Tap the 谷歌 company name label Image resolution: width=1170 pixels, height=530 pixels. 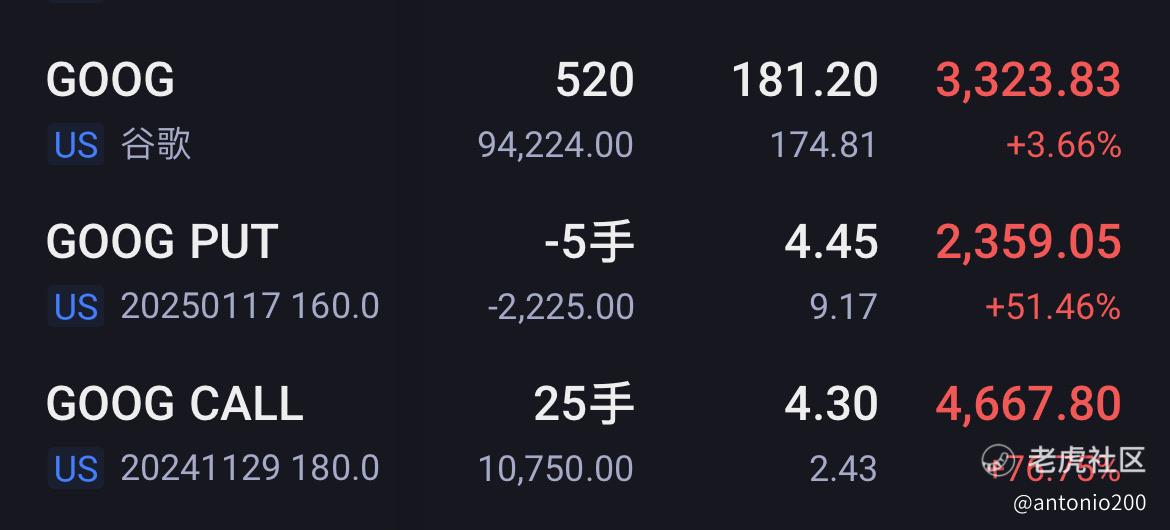156,145
